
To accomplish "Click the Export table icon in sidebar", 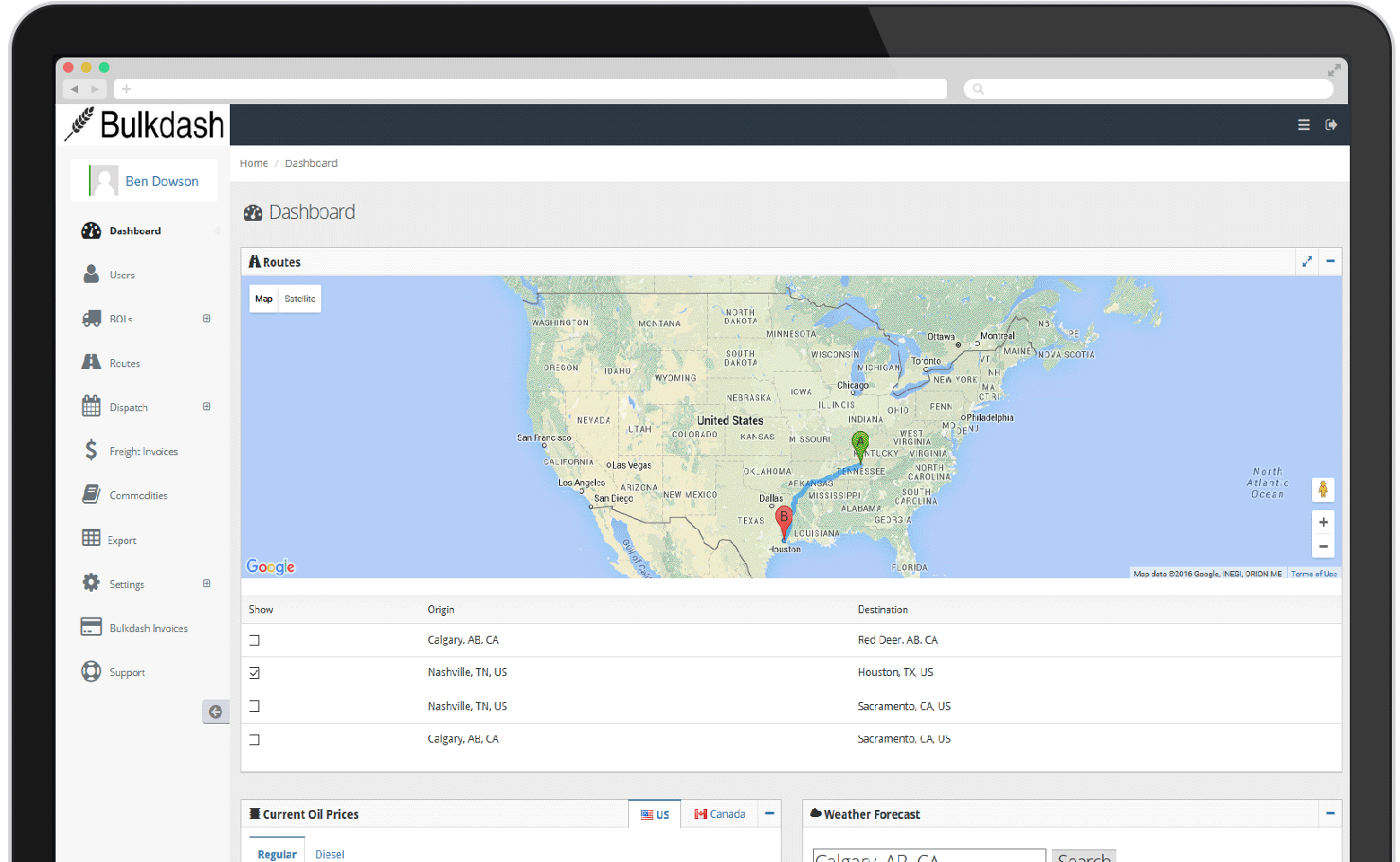I will [x=91, y=539].
